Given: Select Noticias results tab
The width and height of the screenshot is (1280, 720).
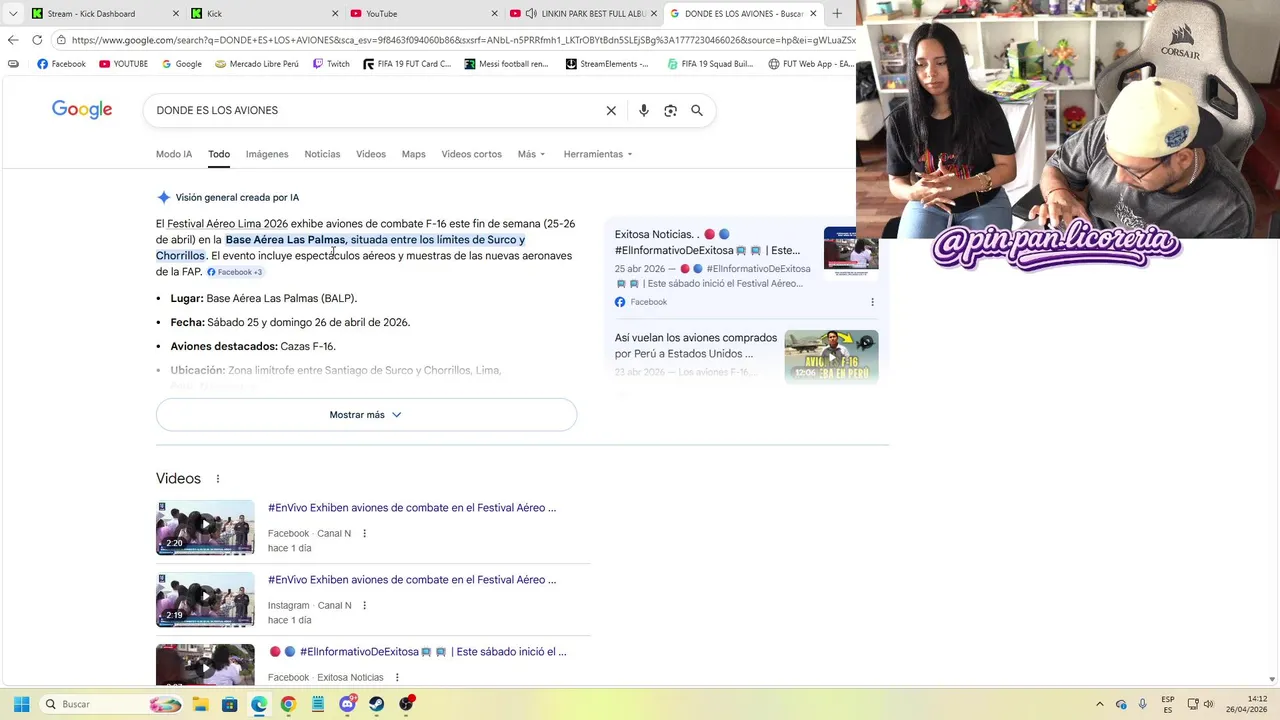Looking at the screenshot, I should click(322, 154).
